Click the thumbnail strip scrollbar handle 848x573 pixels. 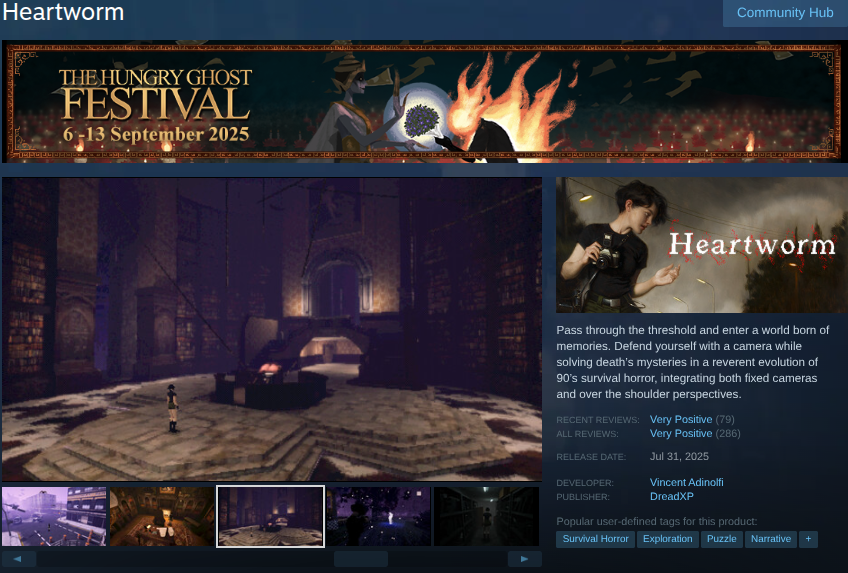[x=361, y=559]
